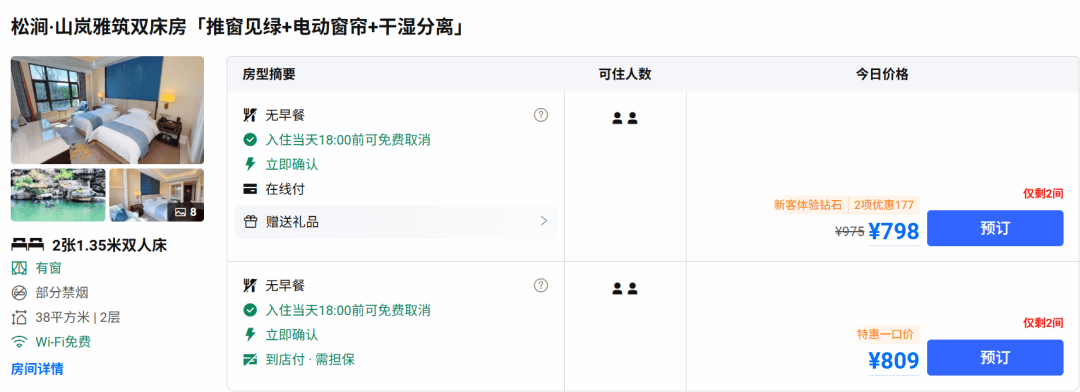This screenshot has width=1080, height=392.
Task: Click the double-bed icon near 2张1.35米双人床
Action: (28, 245)
